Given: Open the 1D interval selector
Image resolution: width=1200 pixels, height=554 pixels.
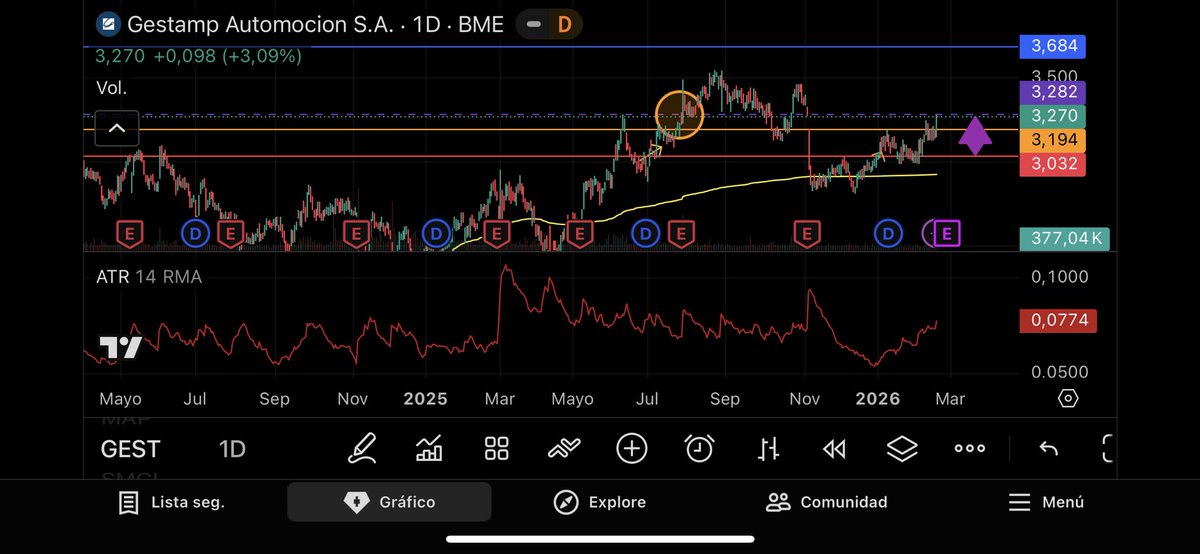Looking at the screenshot, I should pyautogui.click(x=232, y=450).
